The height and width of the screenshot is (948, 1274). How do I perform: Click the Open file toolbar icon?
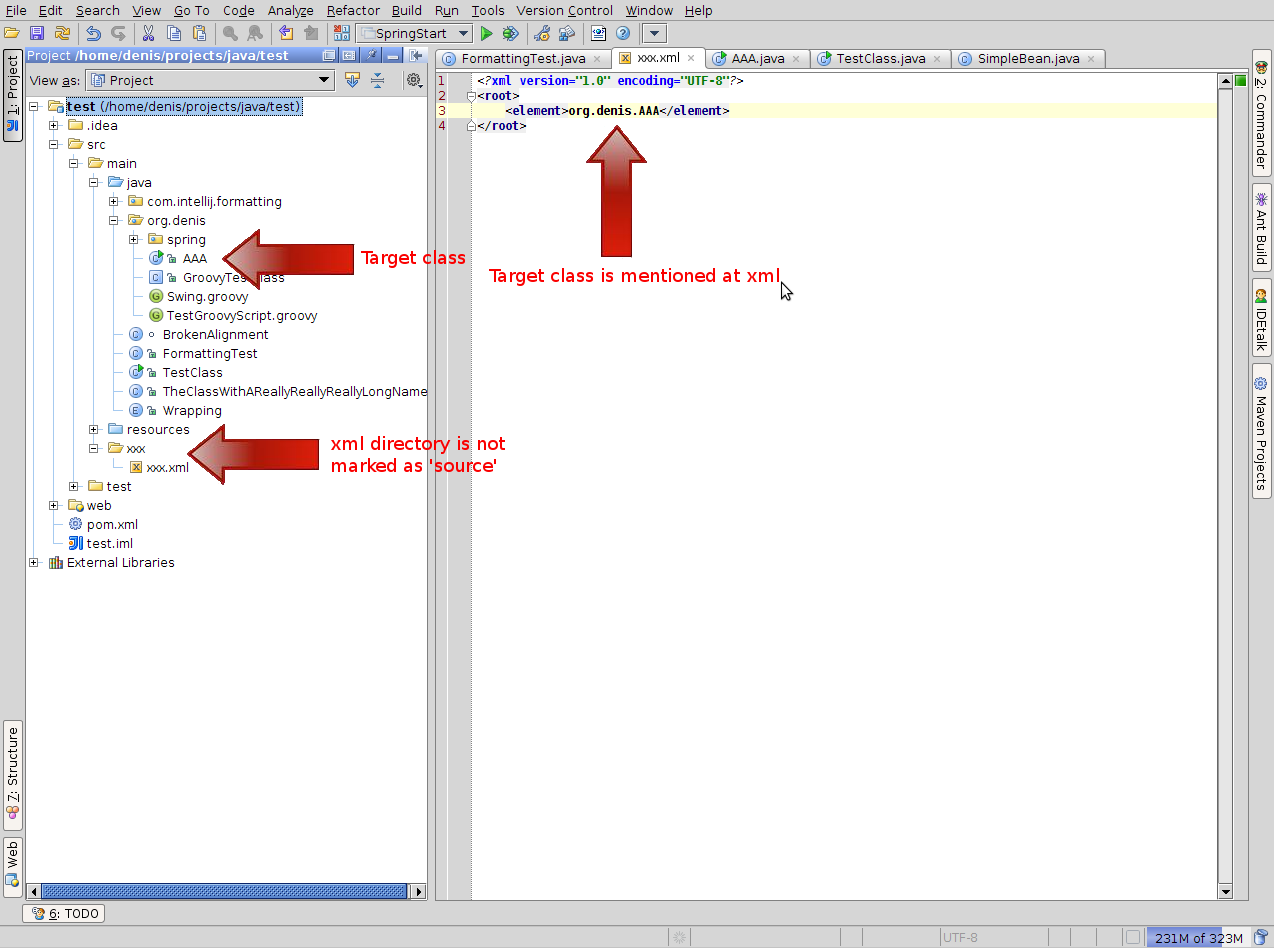click(x=14, y=33)
